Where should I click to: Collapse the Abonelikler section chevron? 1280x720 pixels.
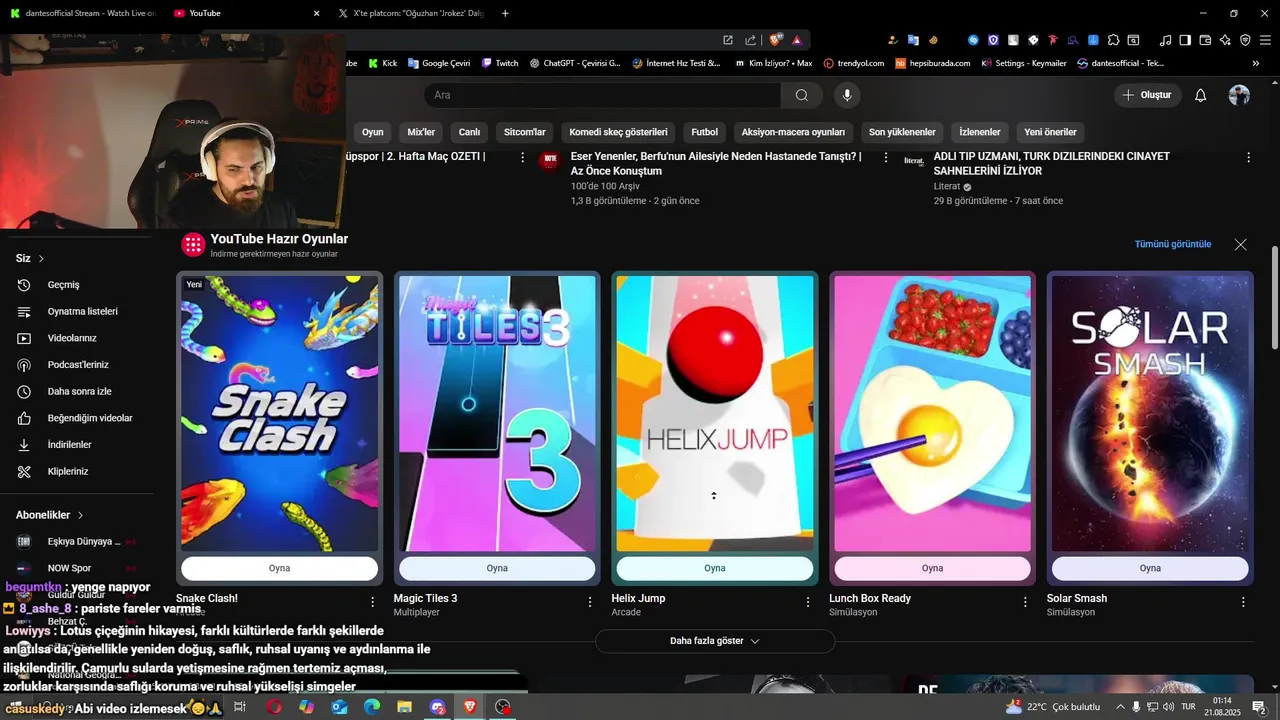click(79, 515)
